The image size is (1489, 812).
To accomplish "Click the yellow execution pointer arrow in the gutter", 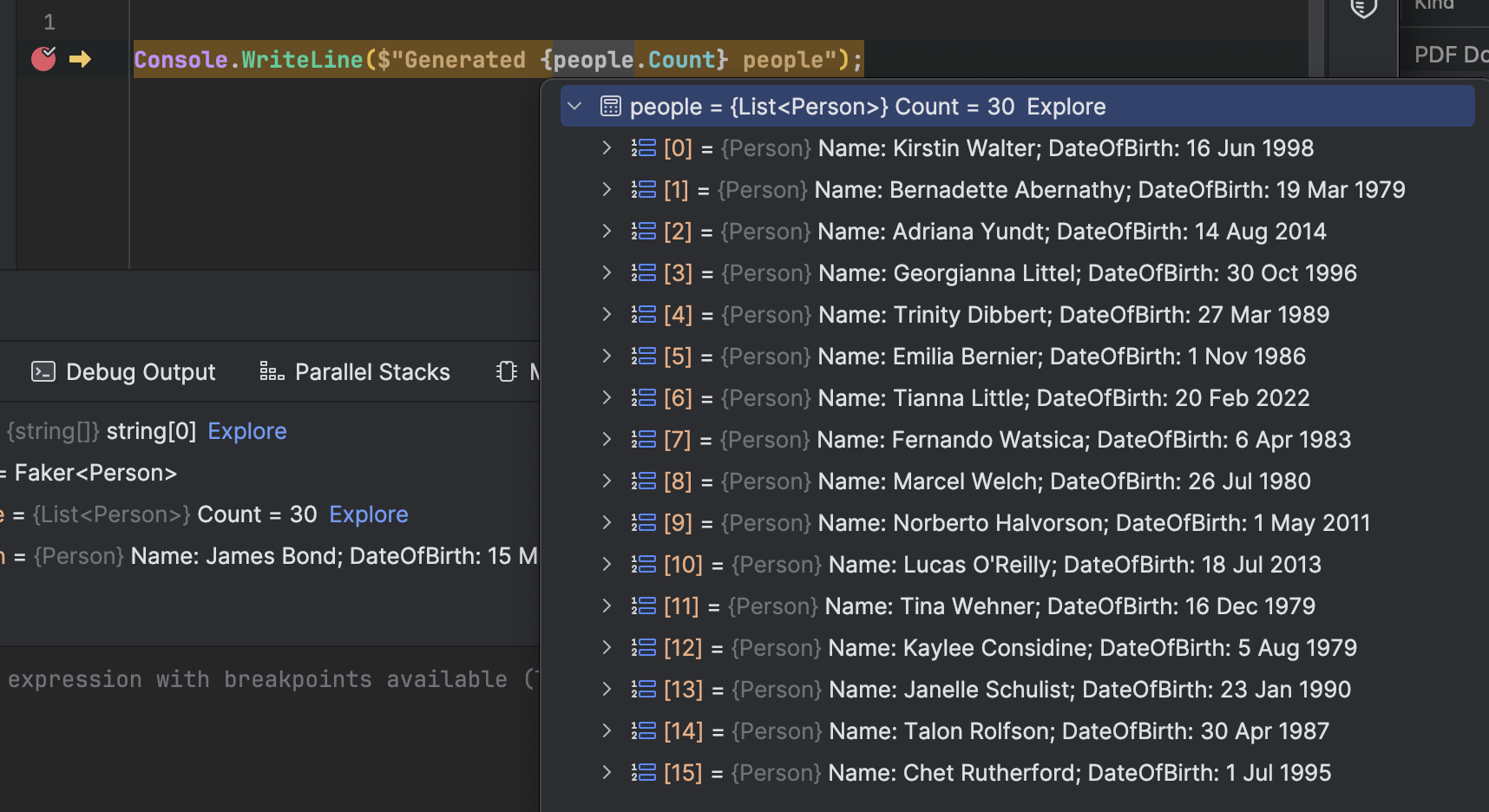I will tap(81, 59).
